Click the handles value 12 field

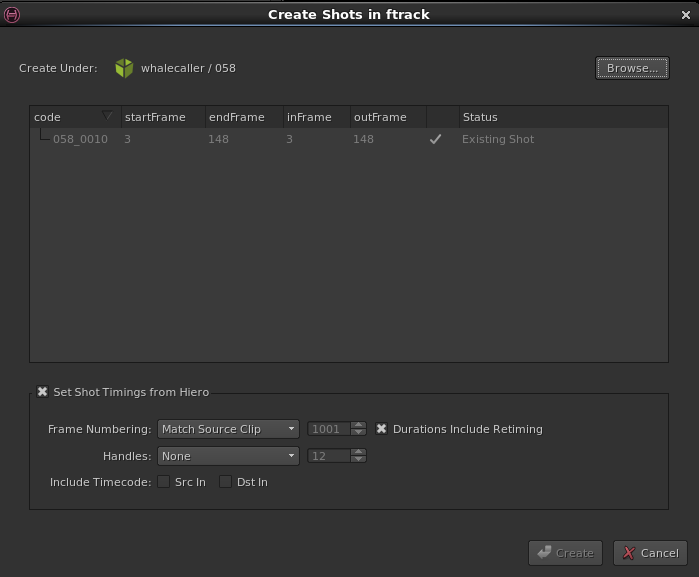[329, 456]
